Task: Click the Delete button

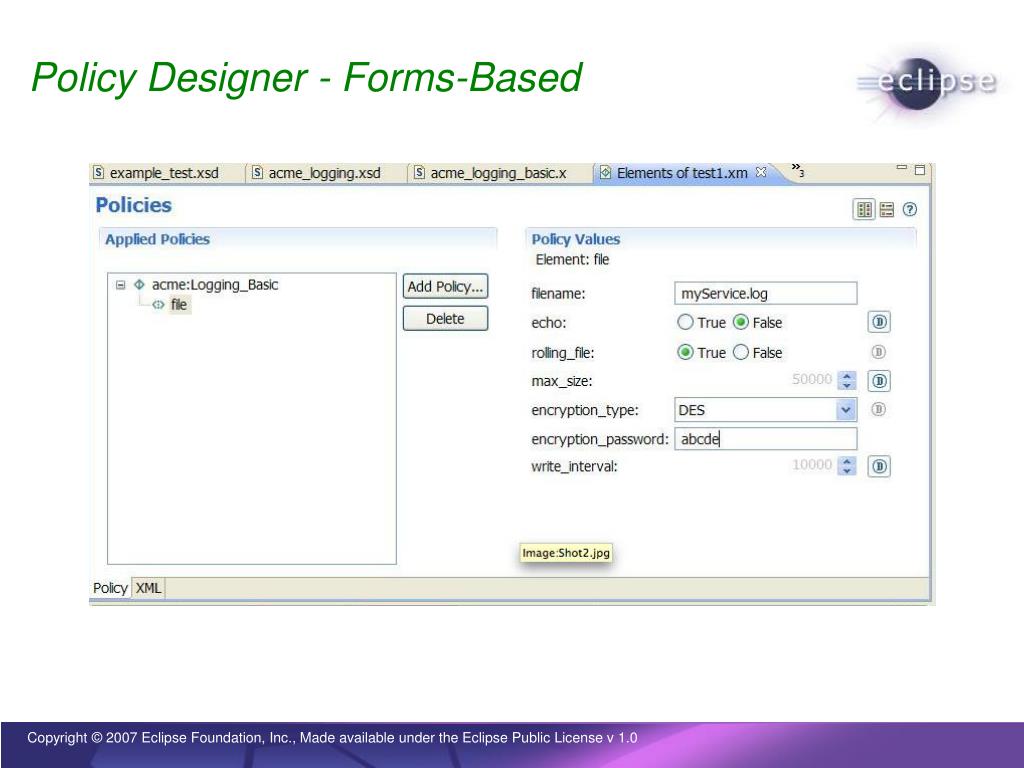Action: (445, 319)
